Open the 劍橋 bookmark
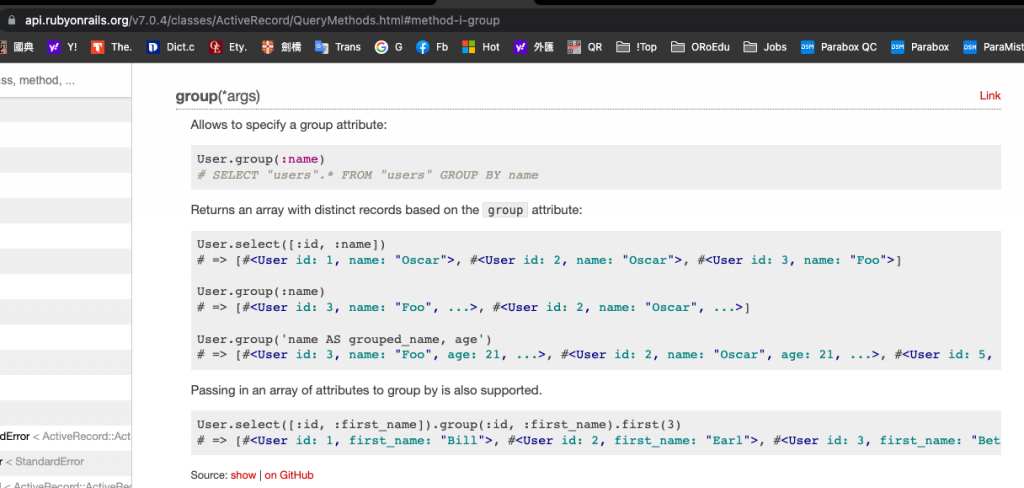The width and height of the screenshot is (1024, 488). (x=281, y=47)
